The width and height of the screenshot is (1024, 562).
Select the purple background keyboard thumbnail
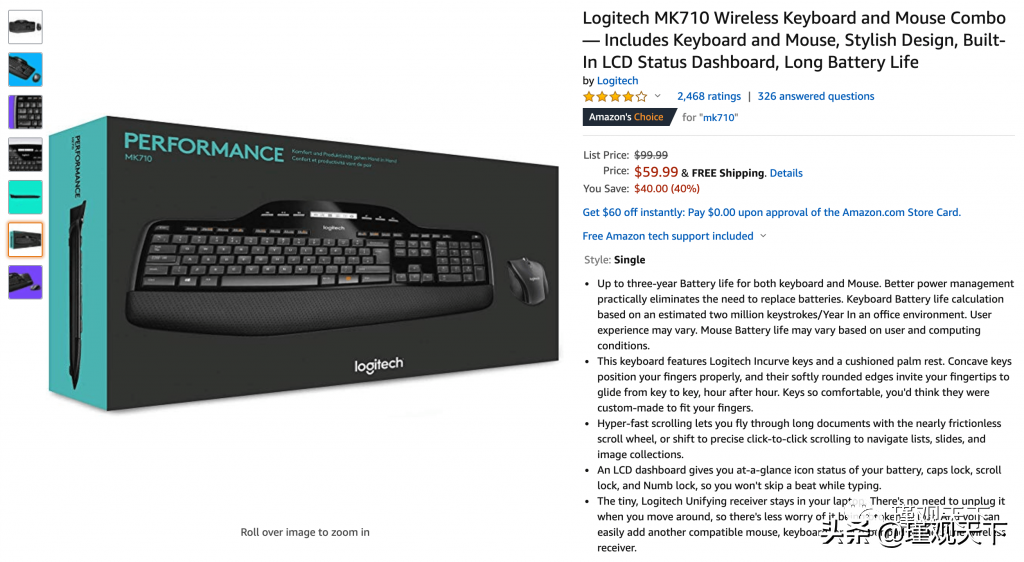(25, 282)
